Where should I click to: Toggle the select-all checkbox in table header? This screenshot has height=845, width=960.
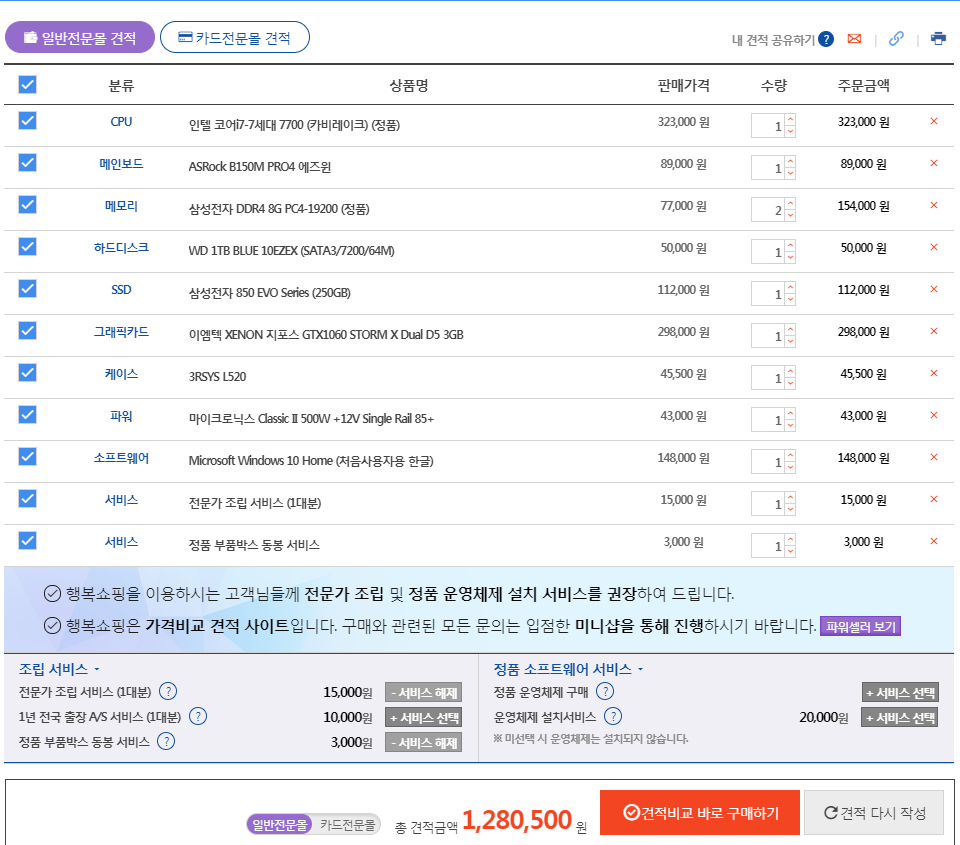tap(28, 85)
